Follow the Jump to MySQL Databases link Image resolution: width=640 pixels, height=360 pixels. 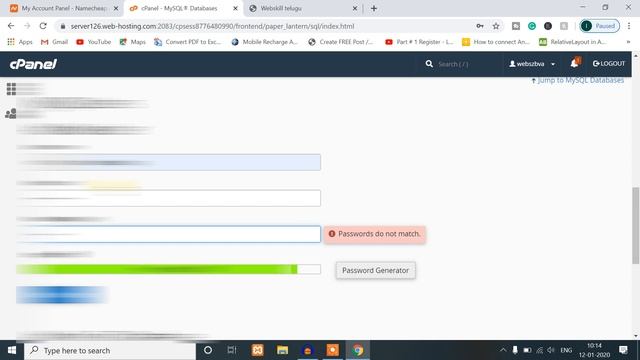pos(578,80)
